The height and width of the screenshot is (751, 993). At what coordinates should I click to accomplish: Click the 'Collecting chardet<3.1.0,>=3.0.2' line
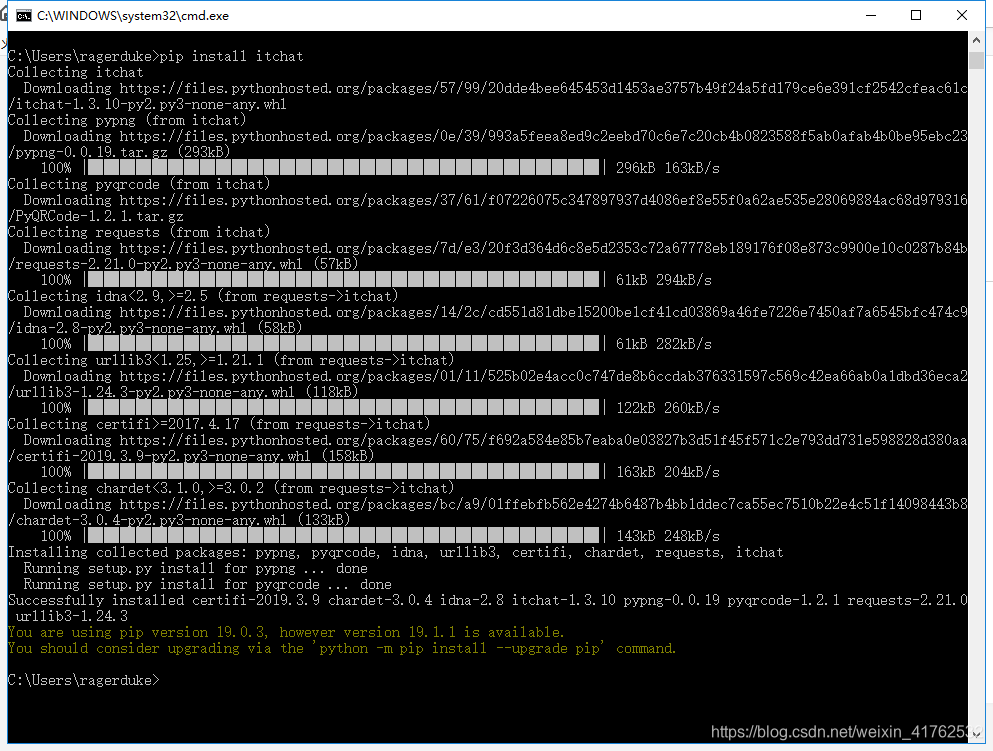coord(231,488)
